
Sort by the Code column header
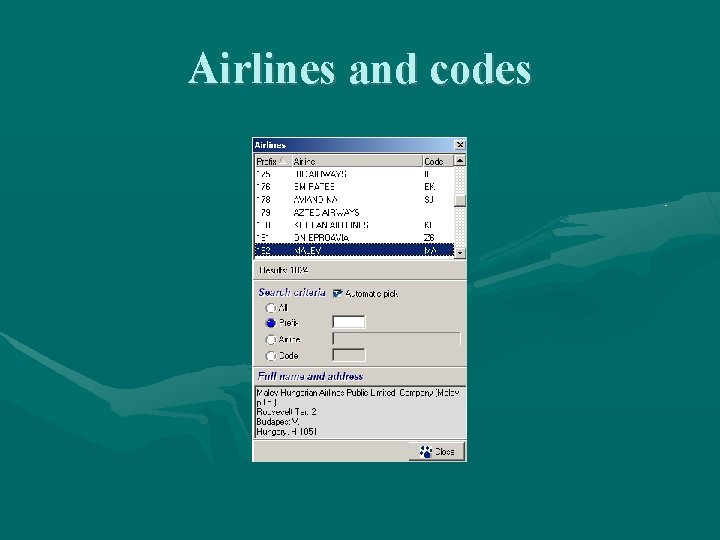click(438, 161)
